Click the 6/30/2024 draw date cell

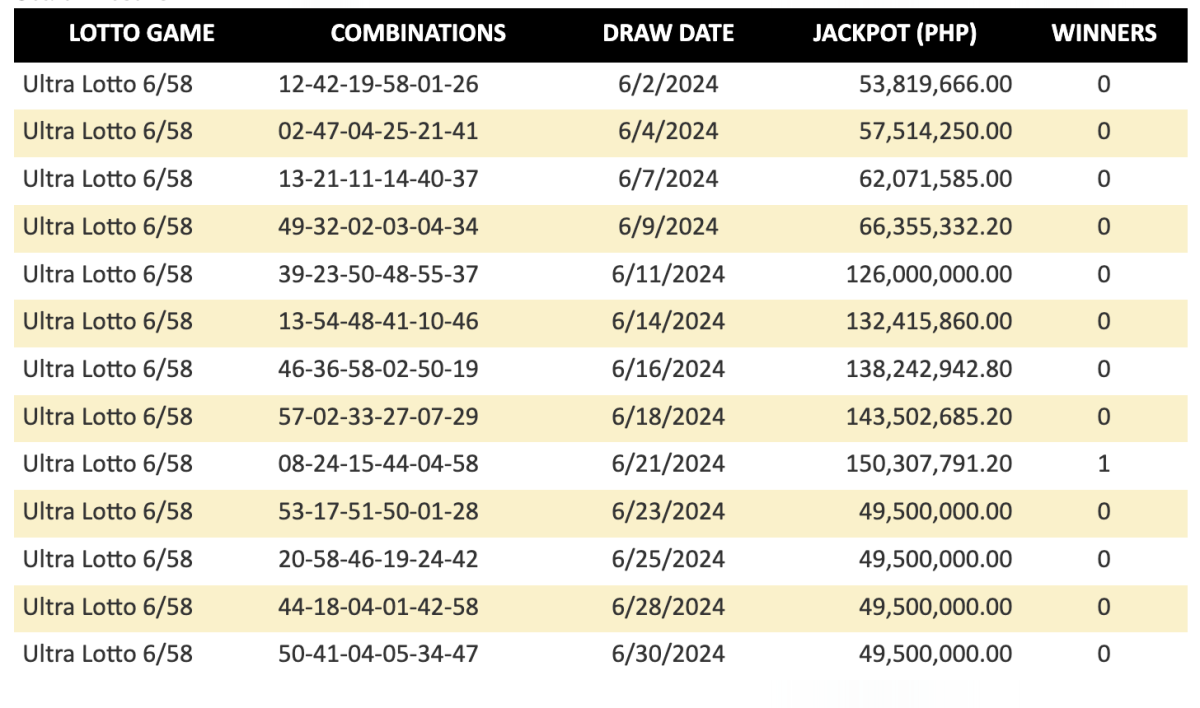tap(668, 654)
